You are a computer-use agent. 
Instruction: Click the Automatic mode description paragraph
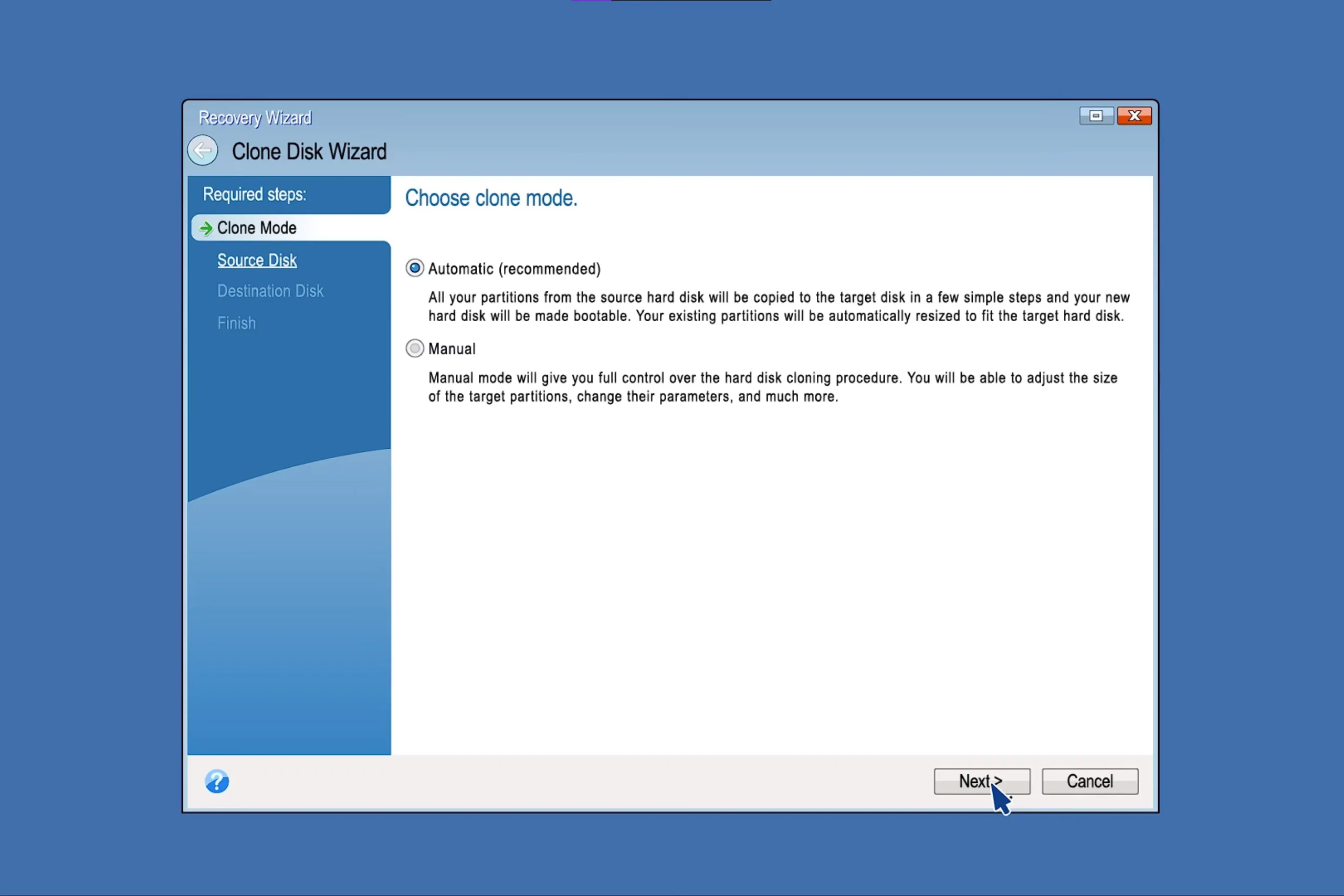[x=778, y=307]
